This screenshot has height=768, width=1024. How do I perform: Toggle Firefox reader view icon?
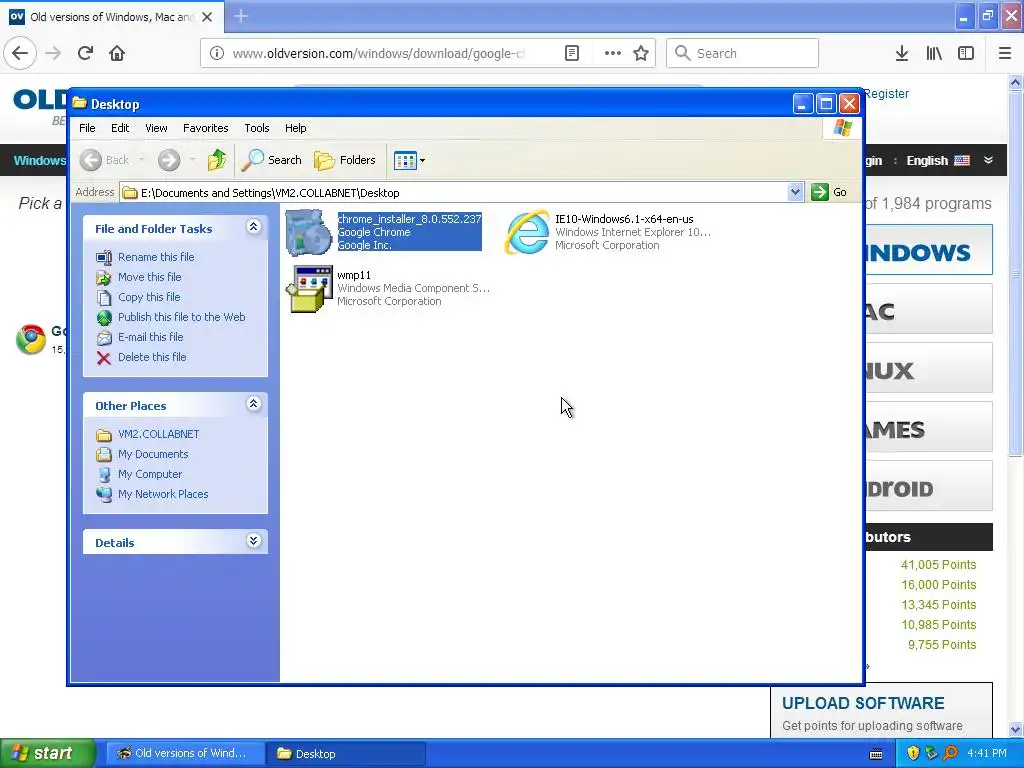coord(571,53)
